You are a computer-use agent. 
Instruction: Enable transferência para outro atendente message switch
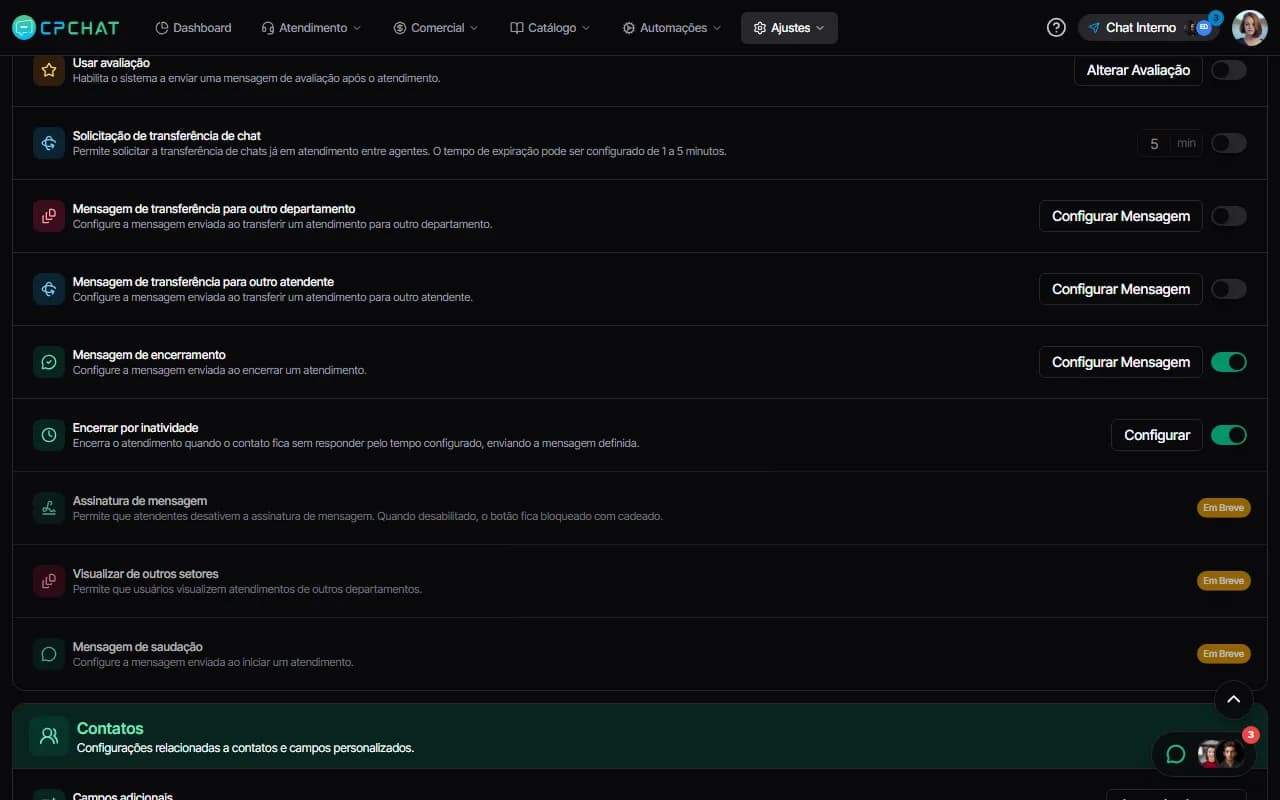[1229, 289]
